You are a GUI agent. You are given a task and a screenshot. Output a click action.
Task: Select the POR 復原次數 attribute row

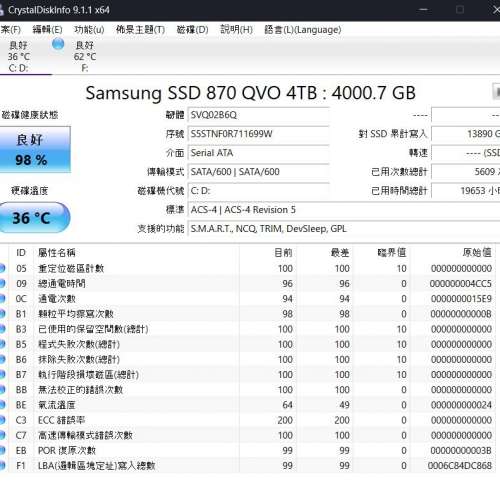point(248,450)
